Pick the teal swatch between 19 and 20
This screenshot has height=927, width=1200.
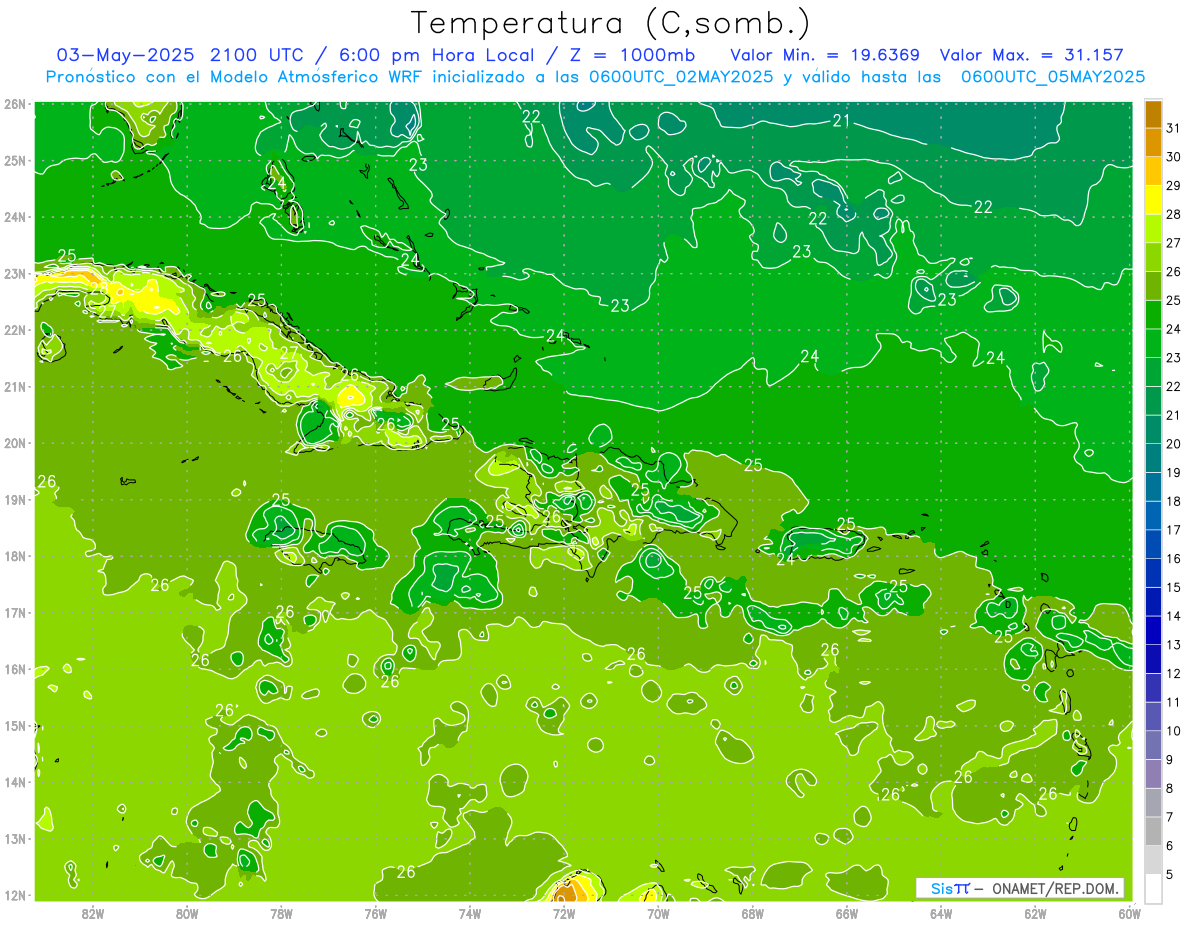pos(1153,459)
